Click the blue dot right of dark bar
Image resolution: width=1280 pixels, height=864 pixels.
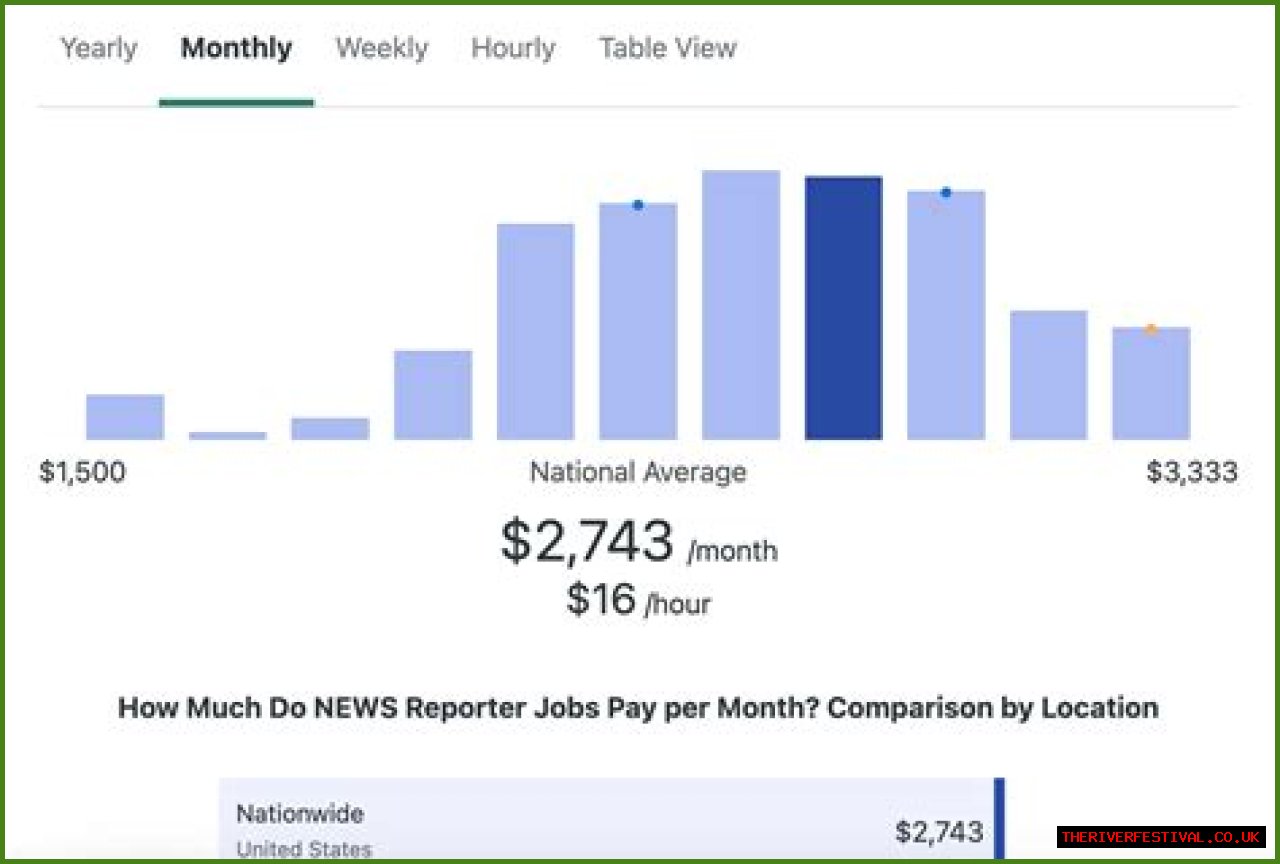[x=946, y=192]
